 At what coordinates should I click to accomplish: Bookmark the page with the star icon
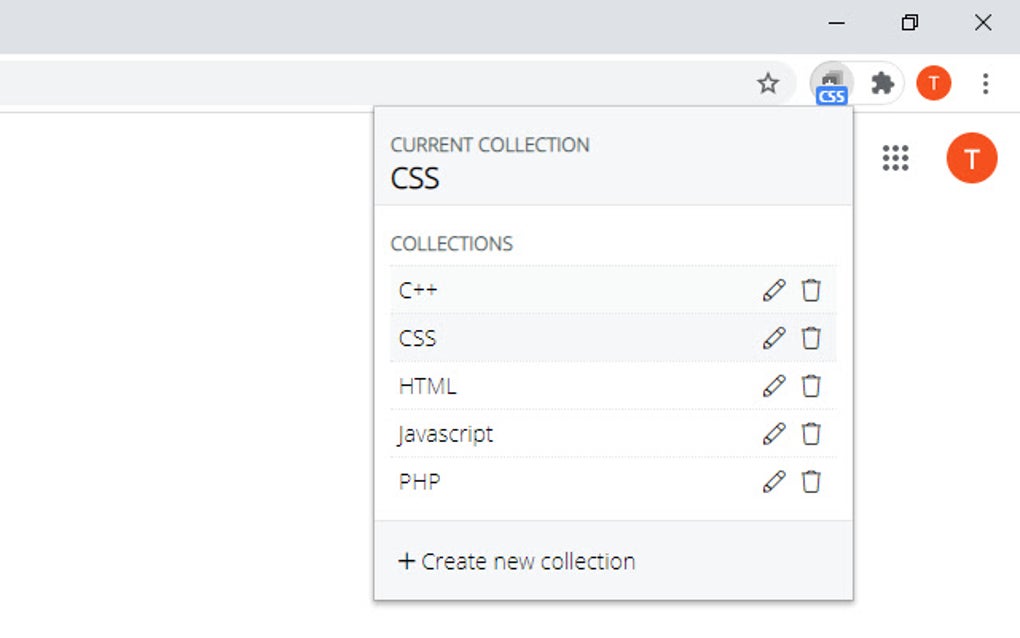click(x=769, y=83)
